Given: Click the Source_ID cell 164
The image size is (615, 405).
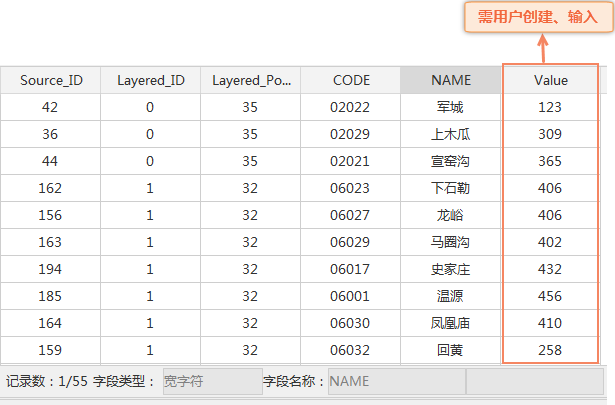Looking at the screenshot, I should point(50,323).
